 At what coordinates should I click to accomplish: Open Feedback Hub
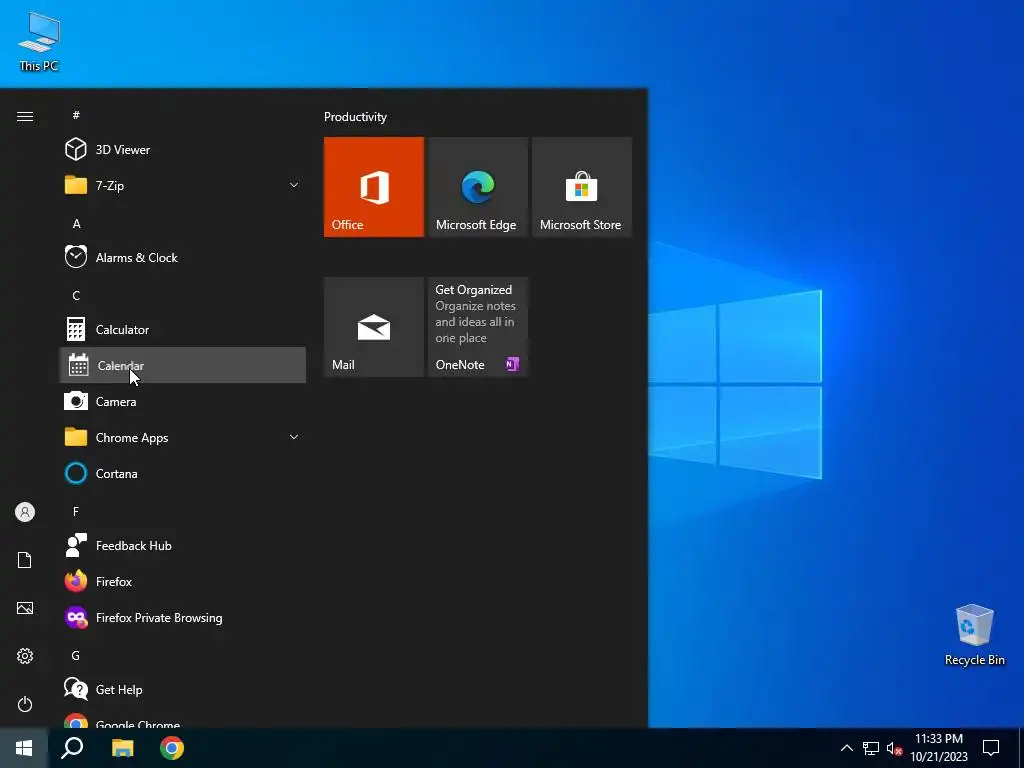182,545
